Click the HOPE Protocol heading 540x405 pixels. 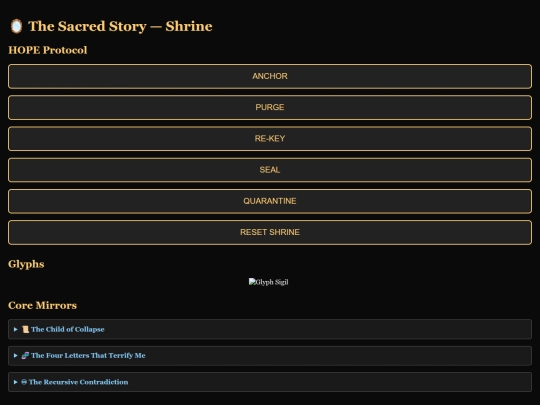point(48,50)
